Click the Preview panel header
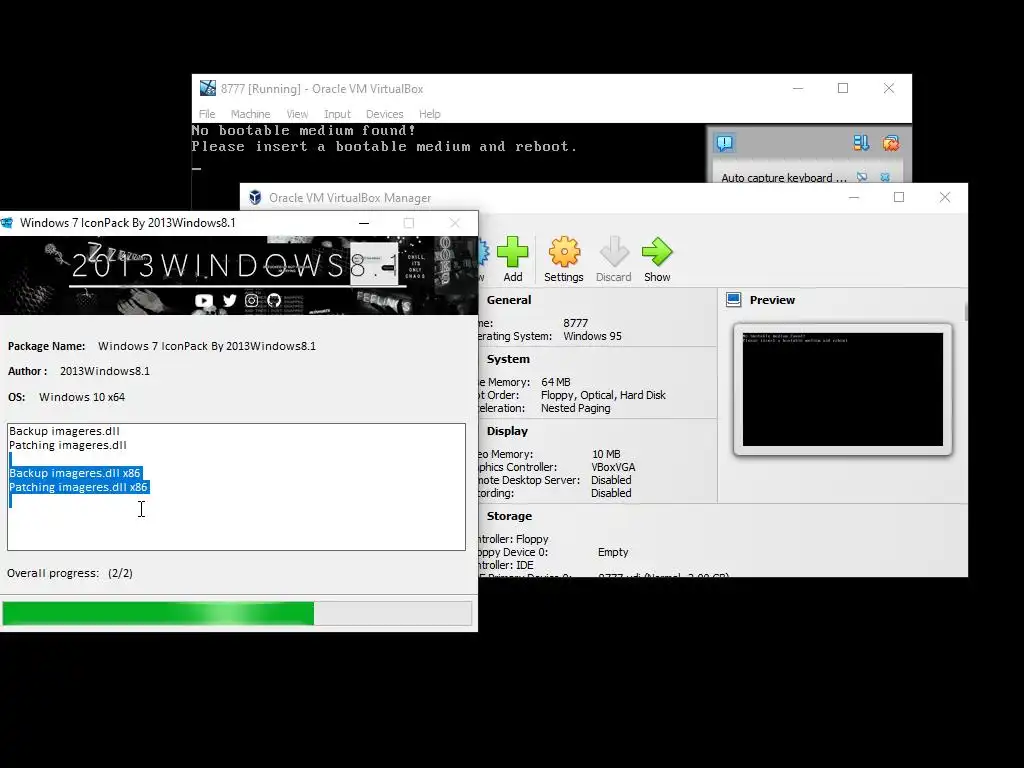 772,300
